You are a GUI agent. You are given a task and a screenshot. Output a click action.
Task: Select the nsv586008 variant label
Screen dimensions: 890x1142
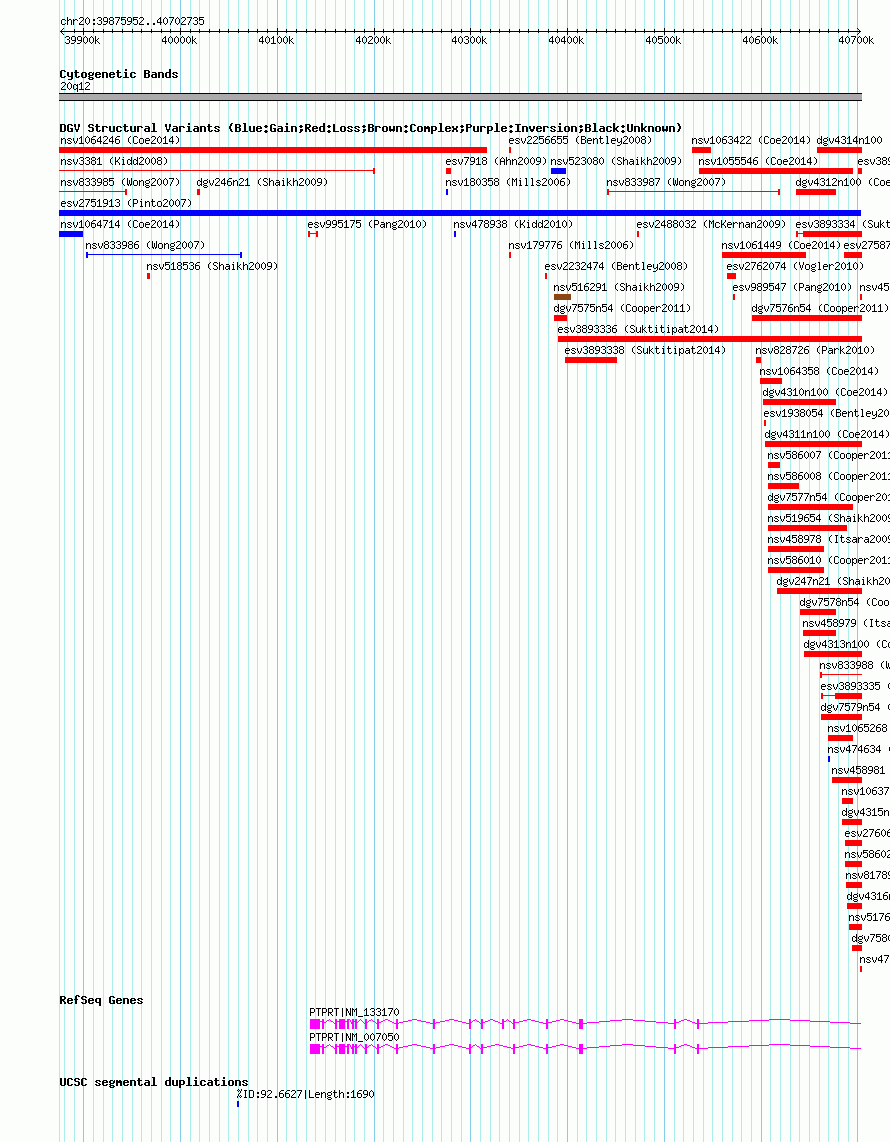pos(828,476)
